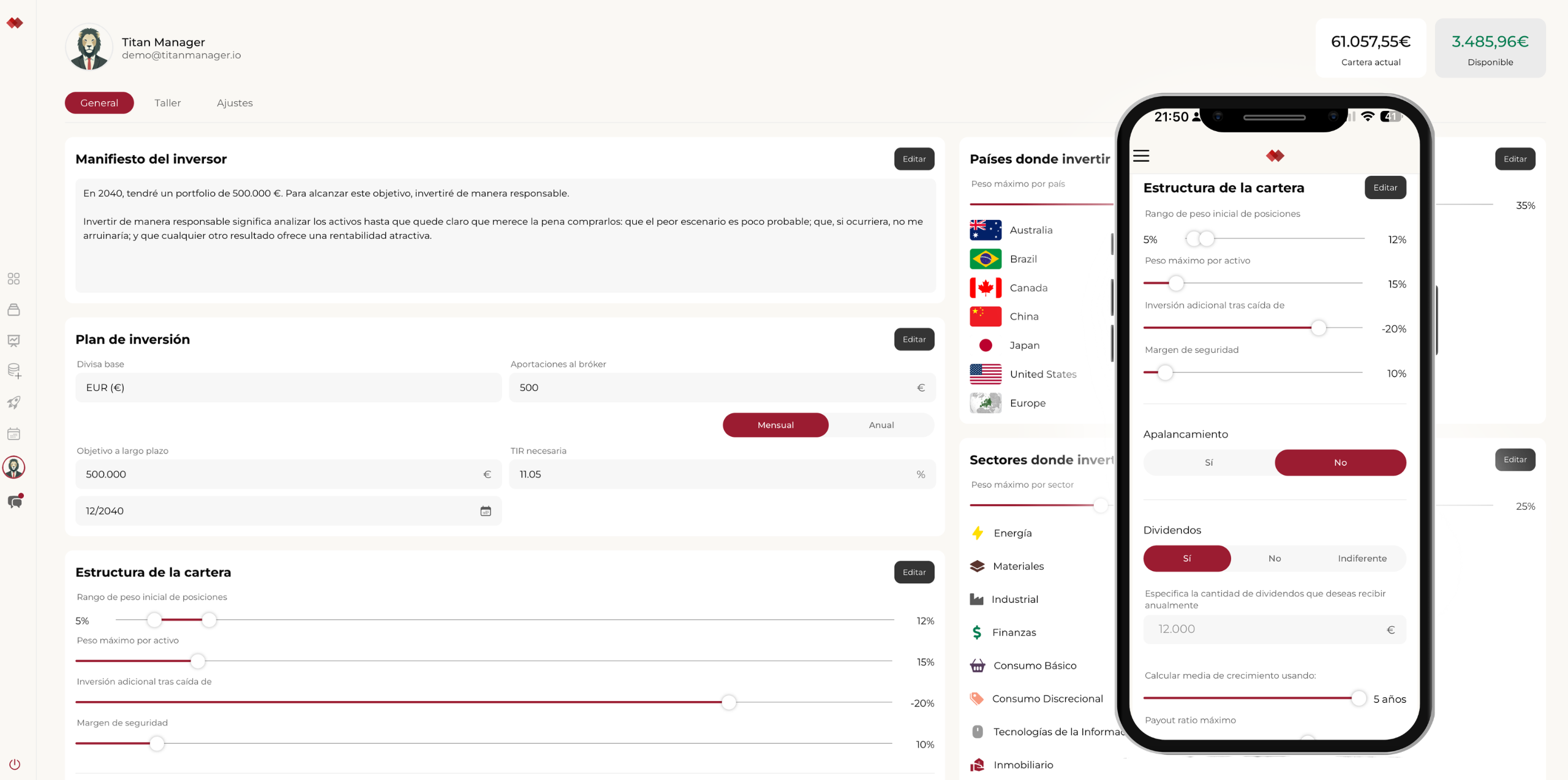
Task: Open the calendar icon in left sidebar
Action: click(x=13, y=434)
